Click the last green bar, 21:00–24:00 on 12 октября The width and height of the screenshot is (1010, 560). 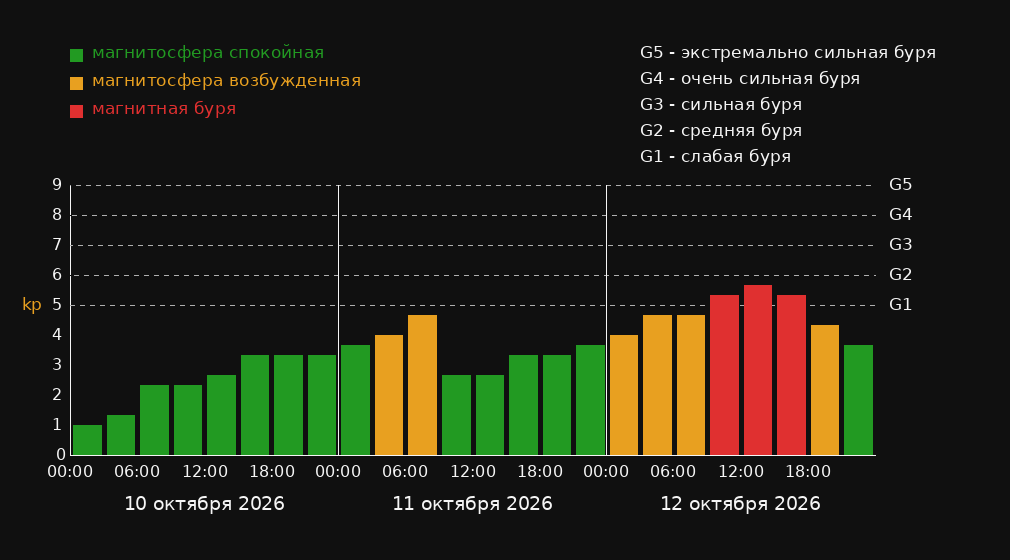859,400
